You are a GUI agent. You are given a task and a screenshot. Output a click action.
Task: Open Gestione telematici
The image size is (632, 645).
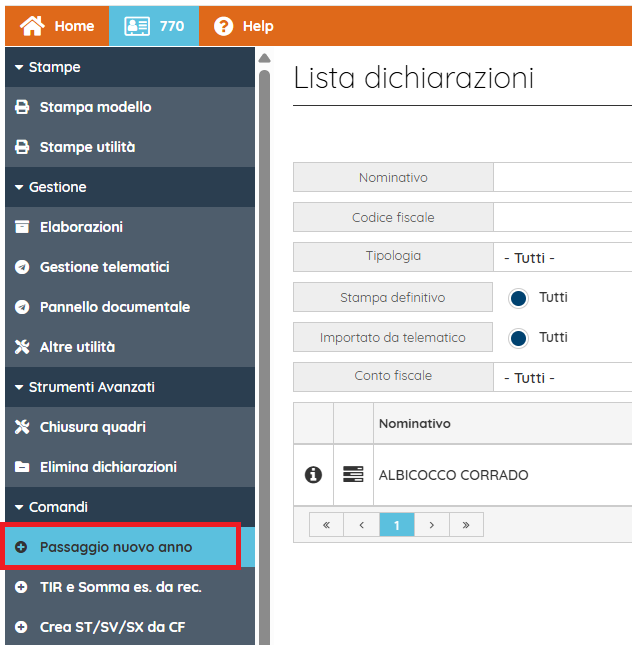(104, 267)
